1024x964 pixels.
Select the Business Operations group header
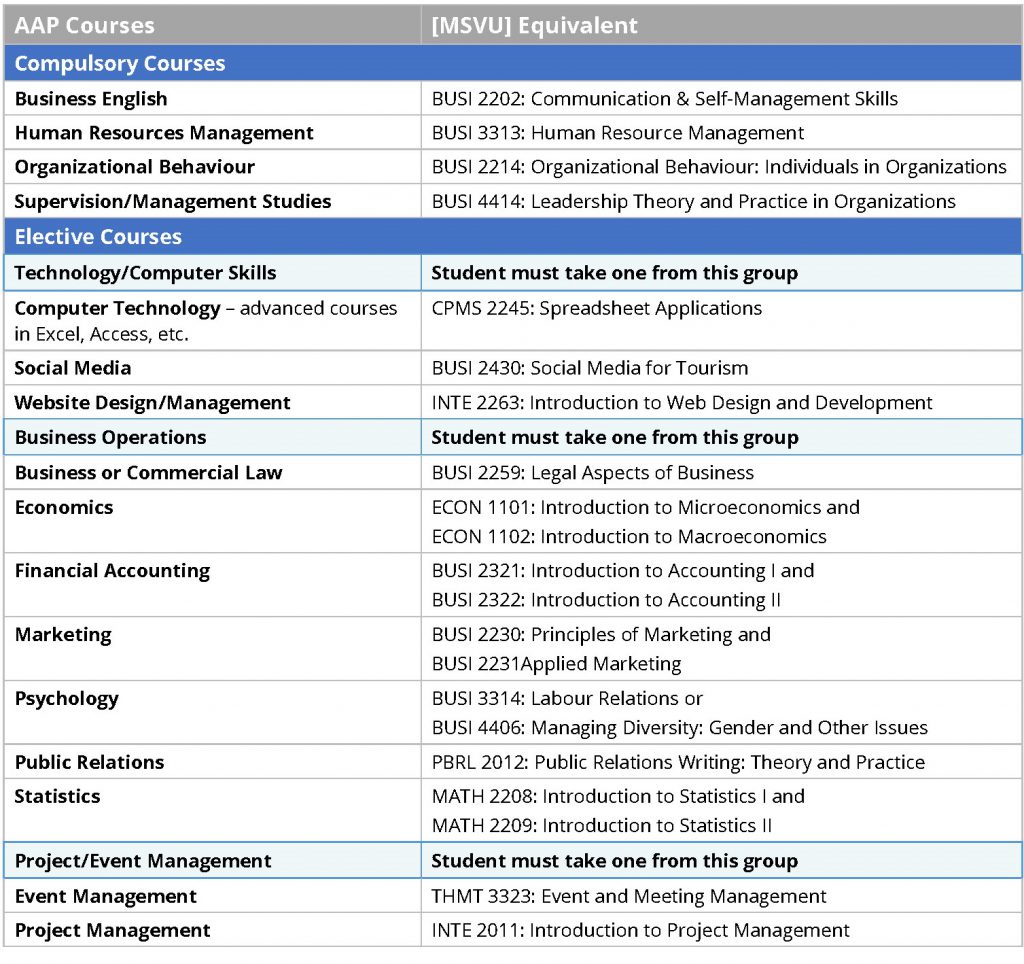(x=110, y=438)
